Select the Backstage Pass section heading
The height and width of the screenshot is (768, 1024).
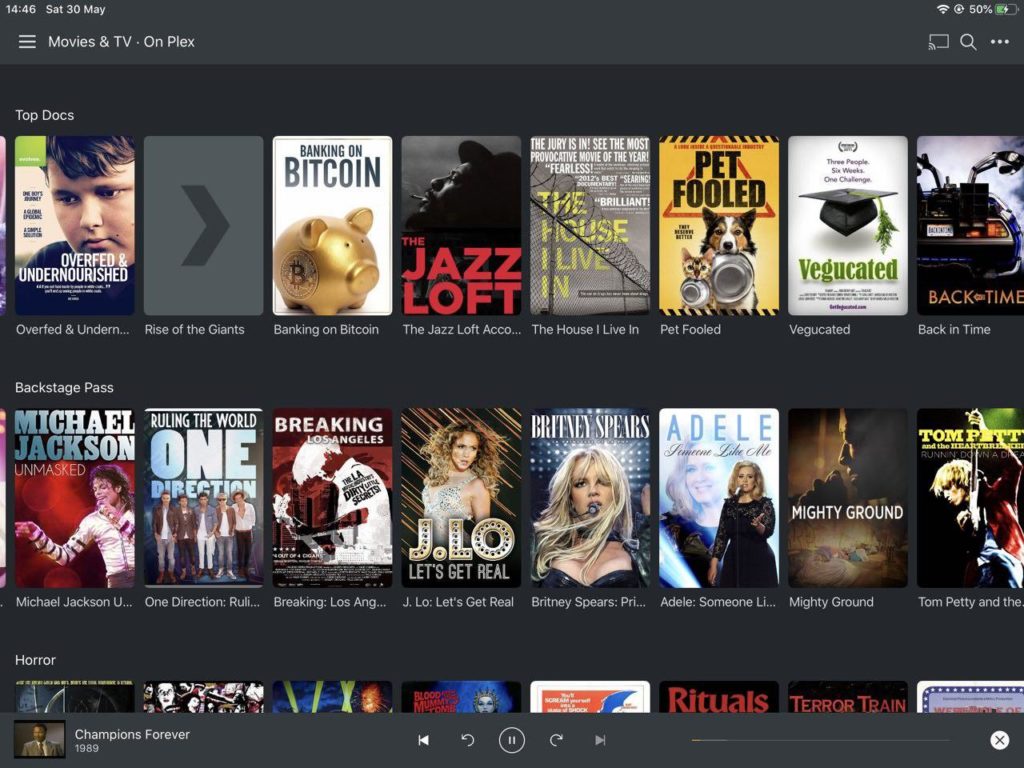pos(64,387)
